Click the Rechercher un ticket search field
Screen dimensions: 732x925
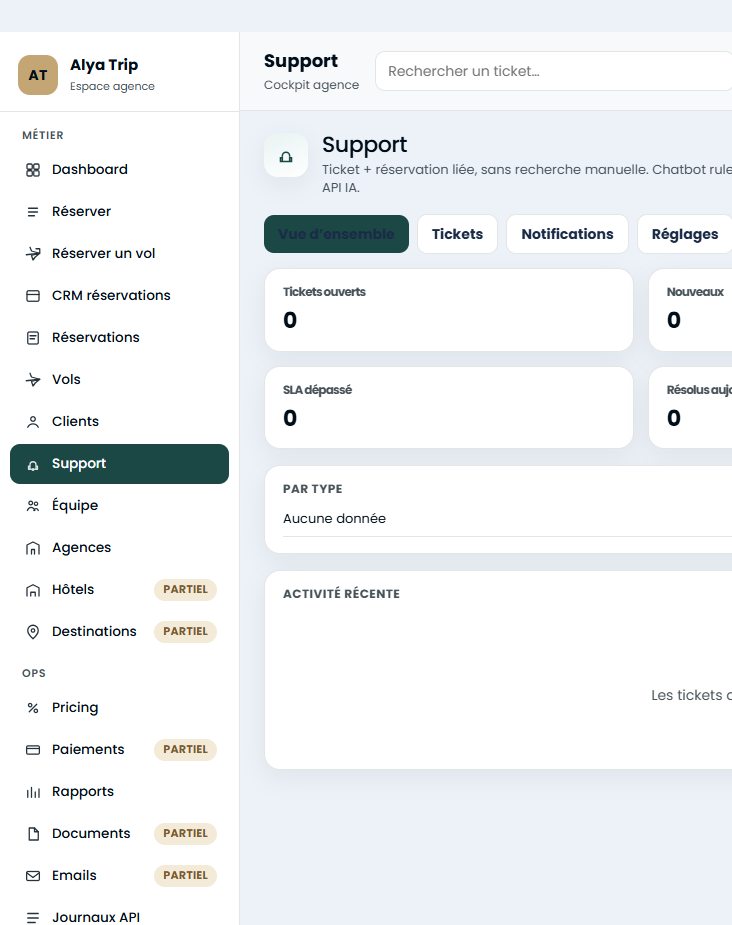pos(553,71)
